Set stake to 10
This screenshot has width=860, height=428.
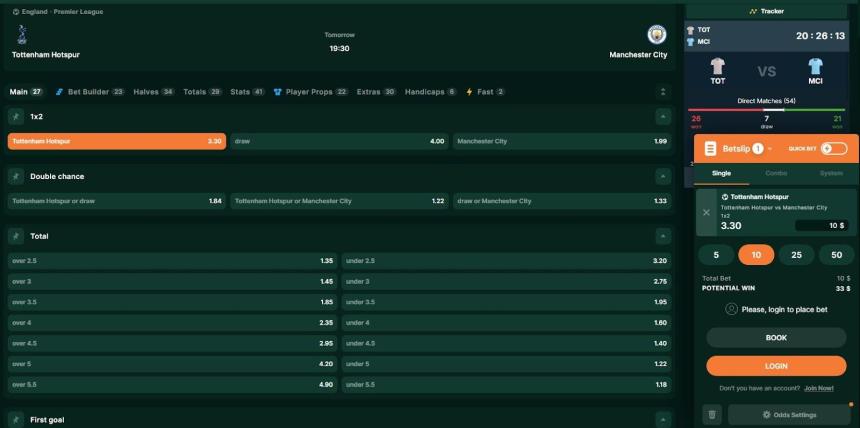(x=756, y=255)
